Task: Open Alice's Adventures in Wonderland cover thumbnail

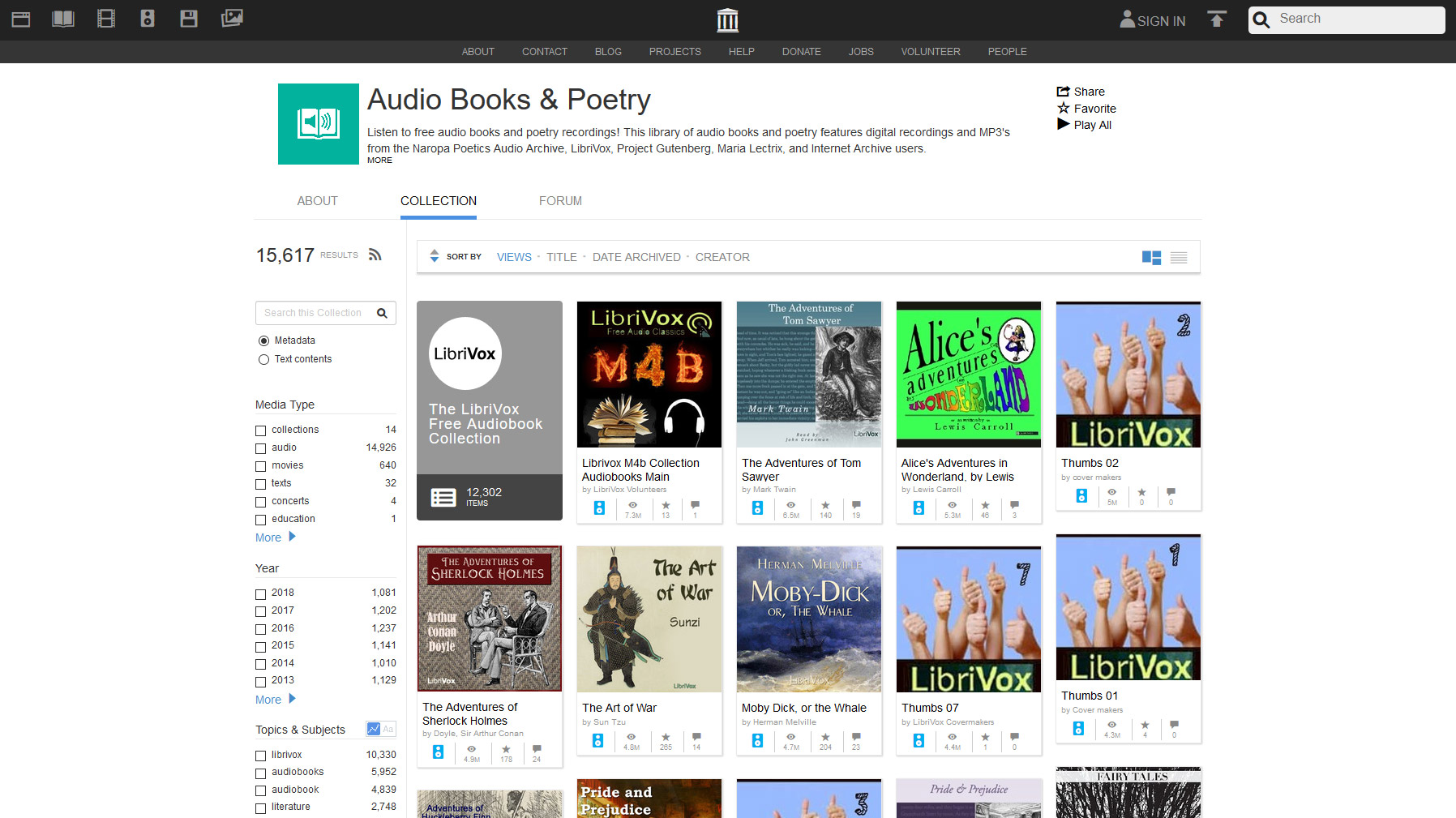Action: click(969, 375)
